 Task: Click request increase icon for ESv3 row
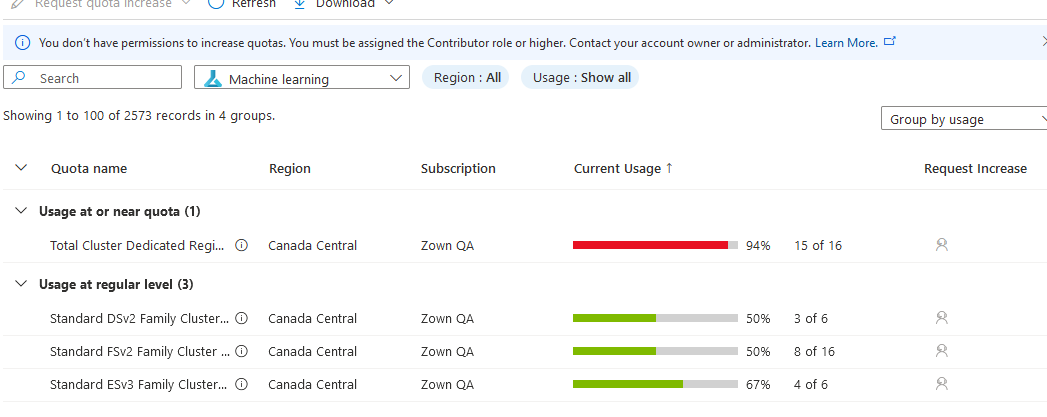coord(941,384)
